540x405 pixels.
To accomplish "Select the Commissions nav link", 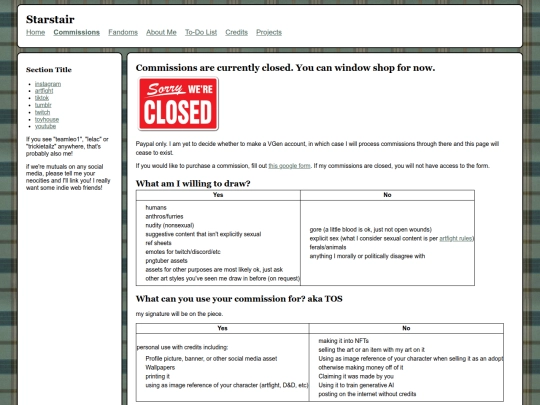I will [x=76, y=32].
